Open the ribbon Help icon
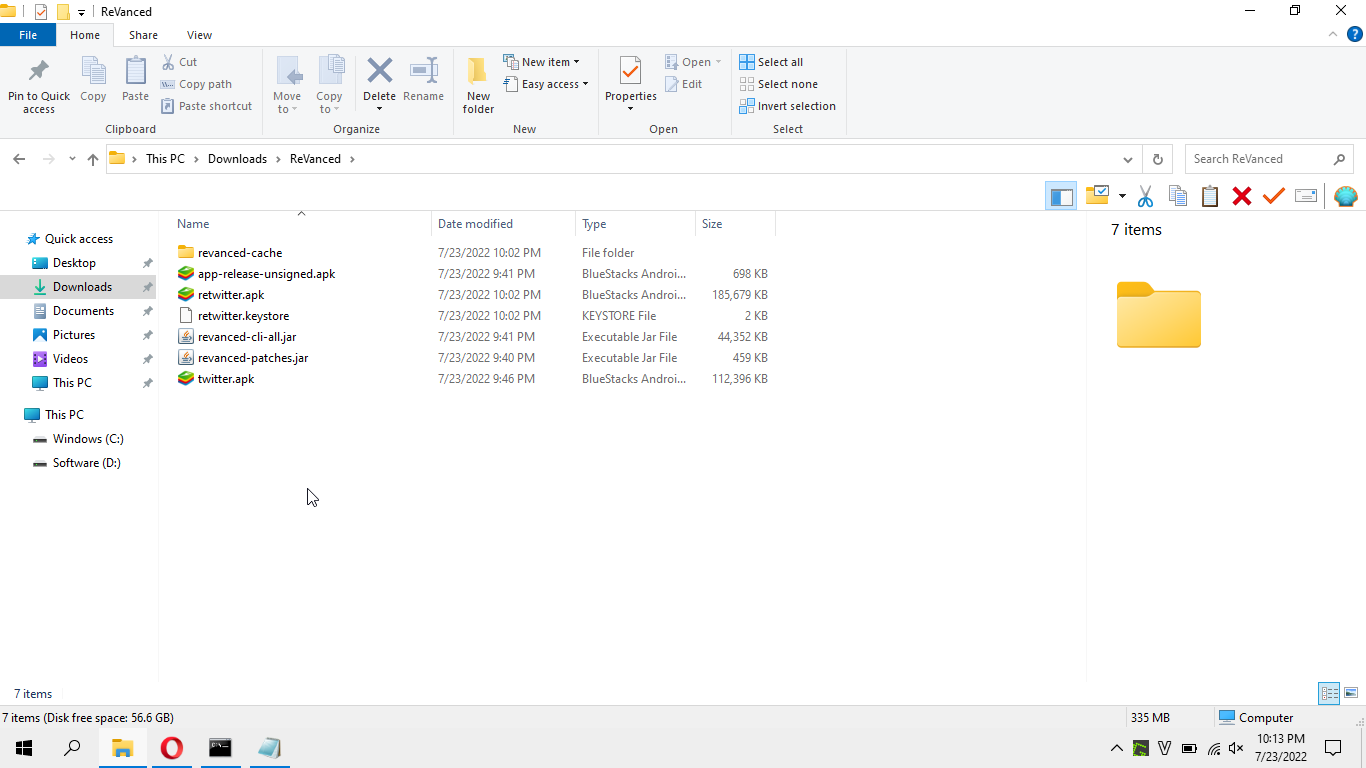Screen dimensions: 1366x768 pos(1355,34)
